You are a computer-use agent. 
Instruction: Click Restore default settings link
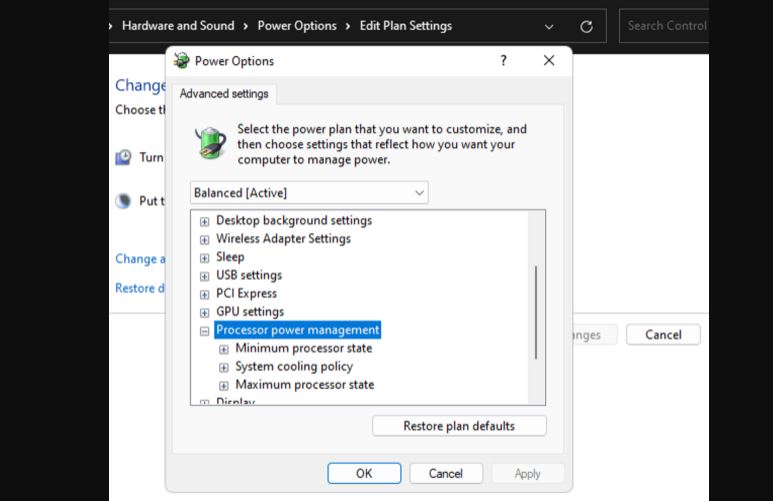[140, 288]
